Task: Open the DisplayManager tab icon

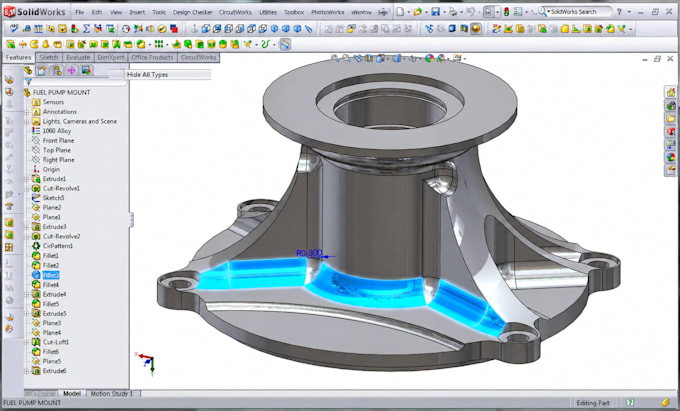Action: tap(86, 70)
